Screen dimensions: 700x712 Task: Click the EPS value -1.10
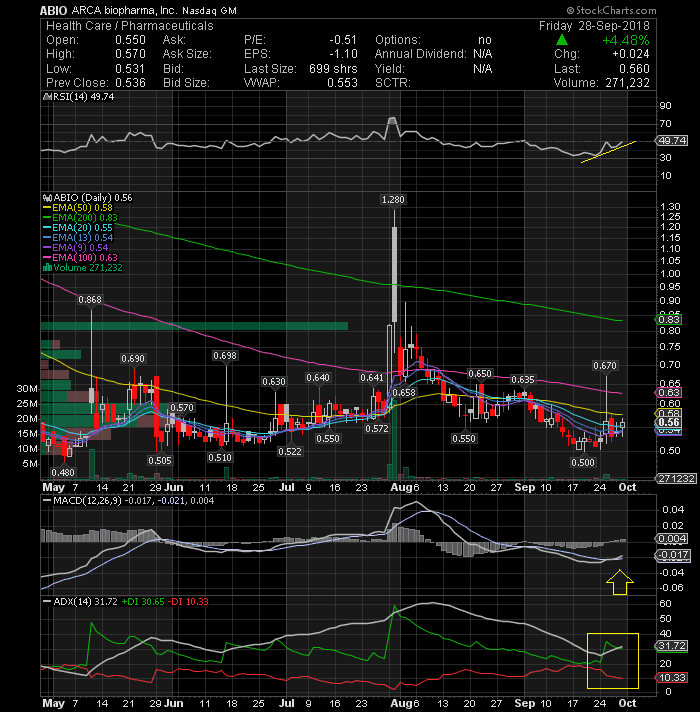343,54
